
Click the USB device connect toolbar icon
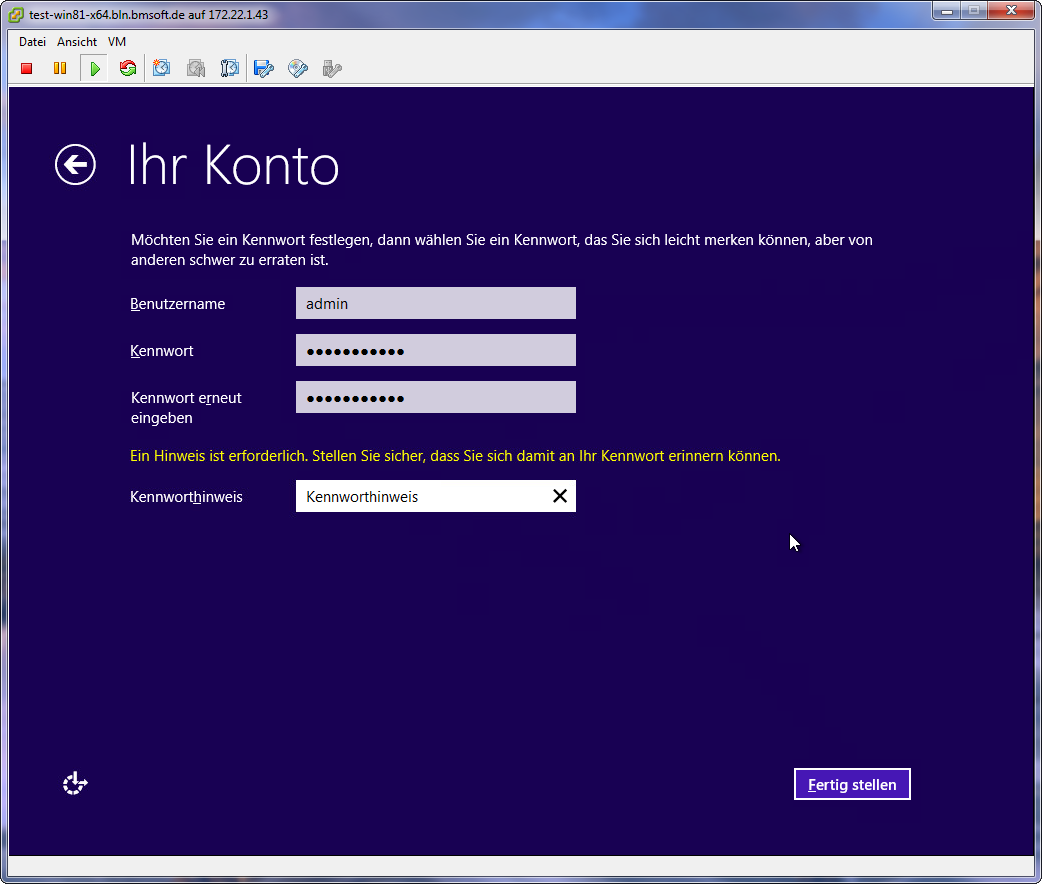coord(332,68)
